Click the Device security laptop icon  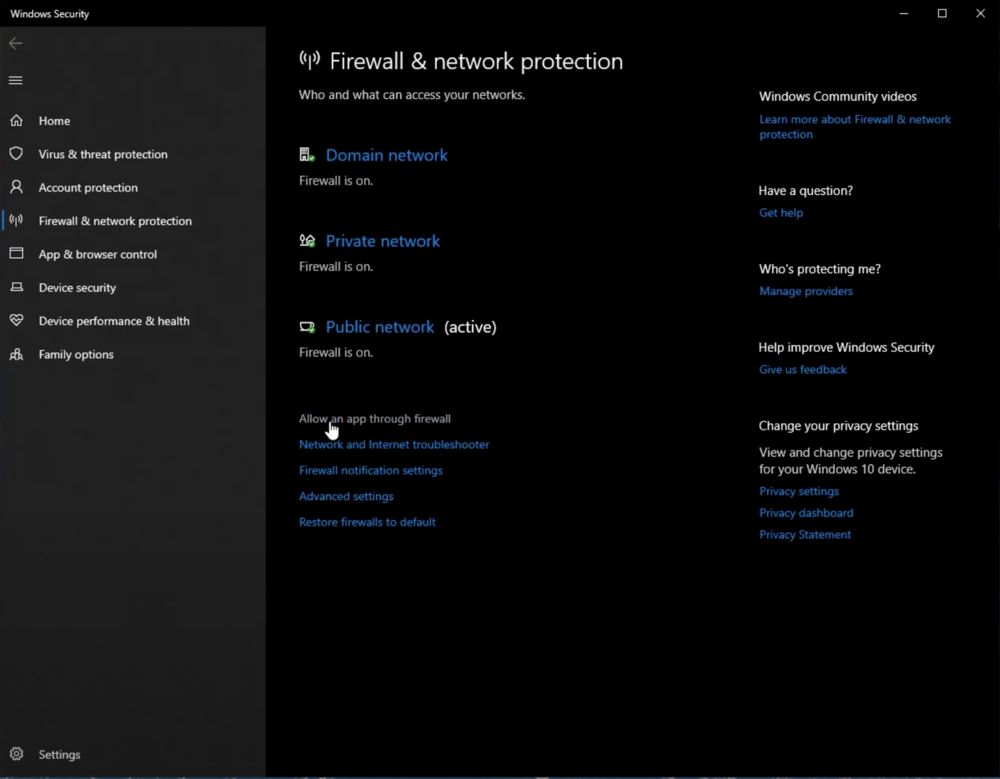(16, 288)
